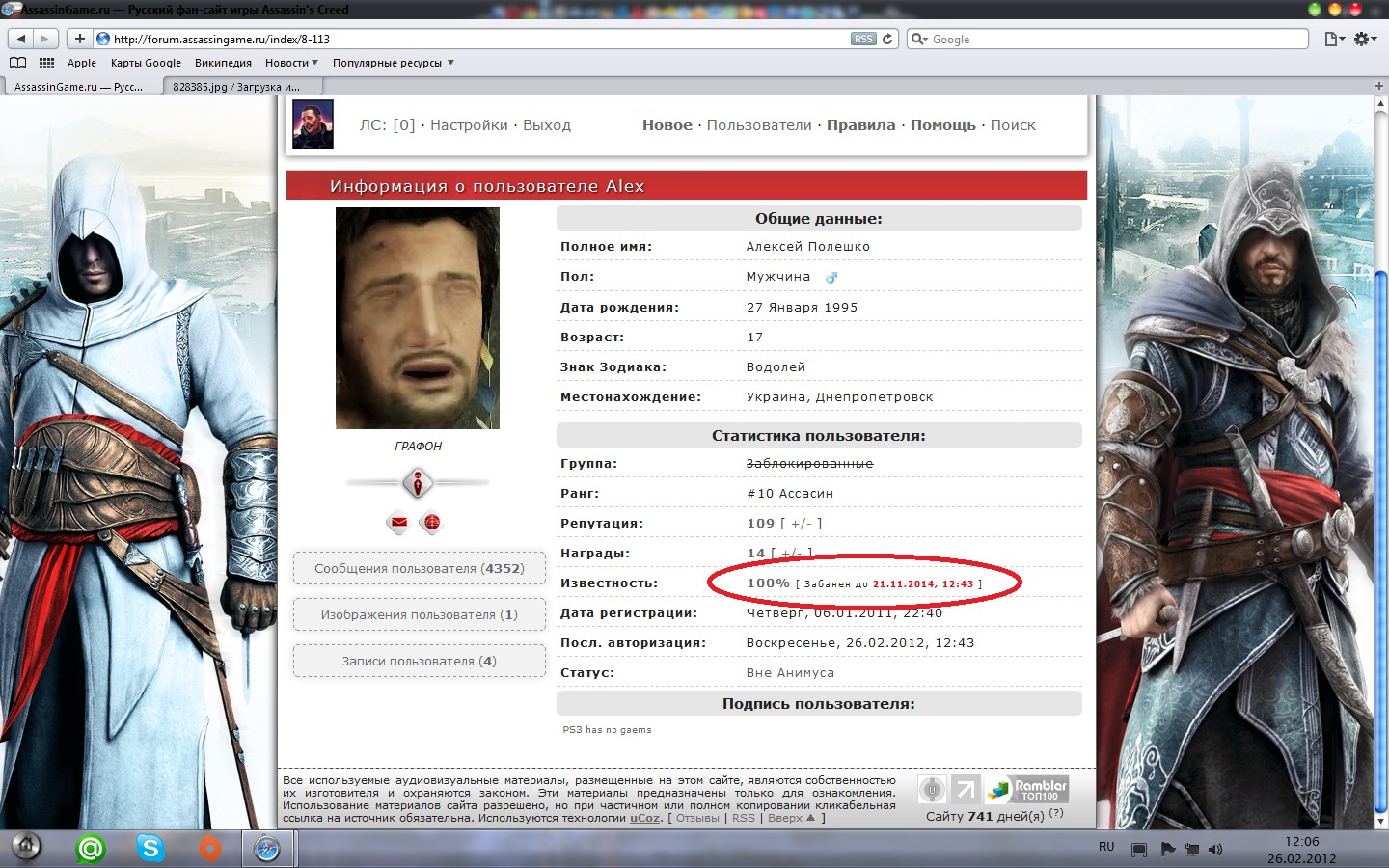The width and height of the screenshot is (1389, 868).
Task: Open the page menu icon
Action: pyautogui.click(x=1334, y=39)
